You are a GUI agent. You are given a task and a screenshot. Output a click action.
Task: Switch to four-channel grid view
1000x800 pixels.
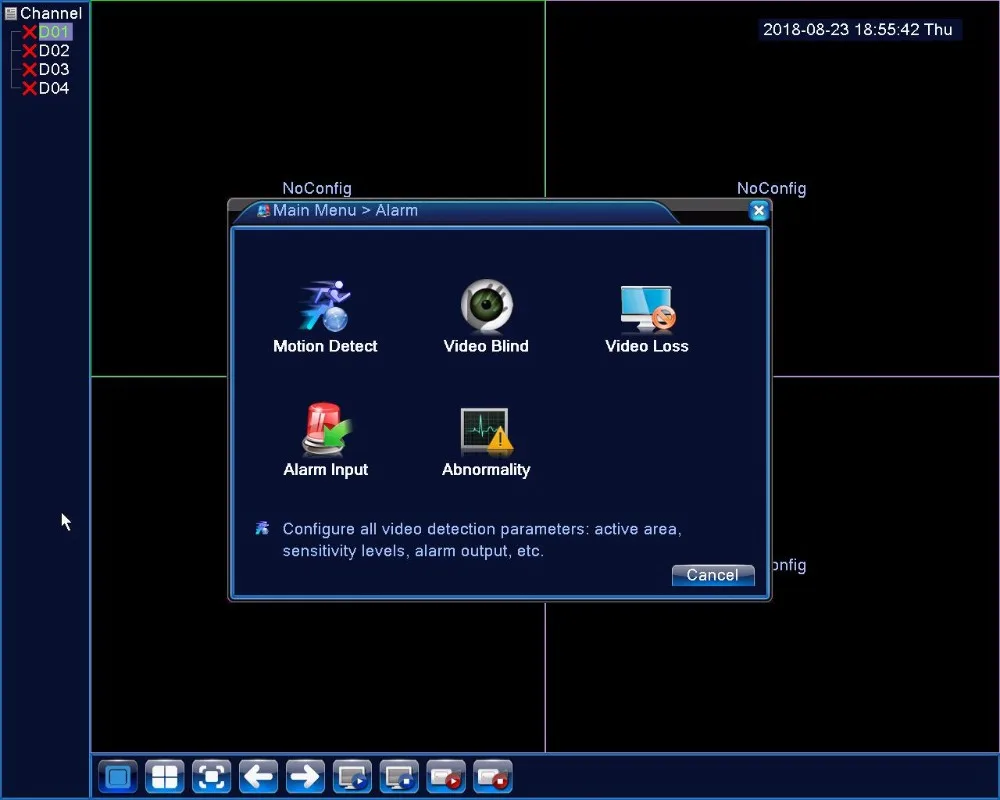pyautogui.click(x=165, y=776)
